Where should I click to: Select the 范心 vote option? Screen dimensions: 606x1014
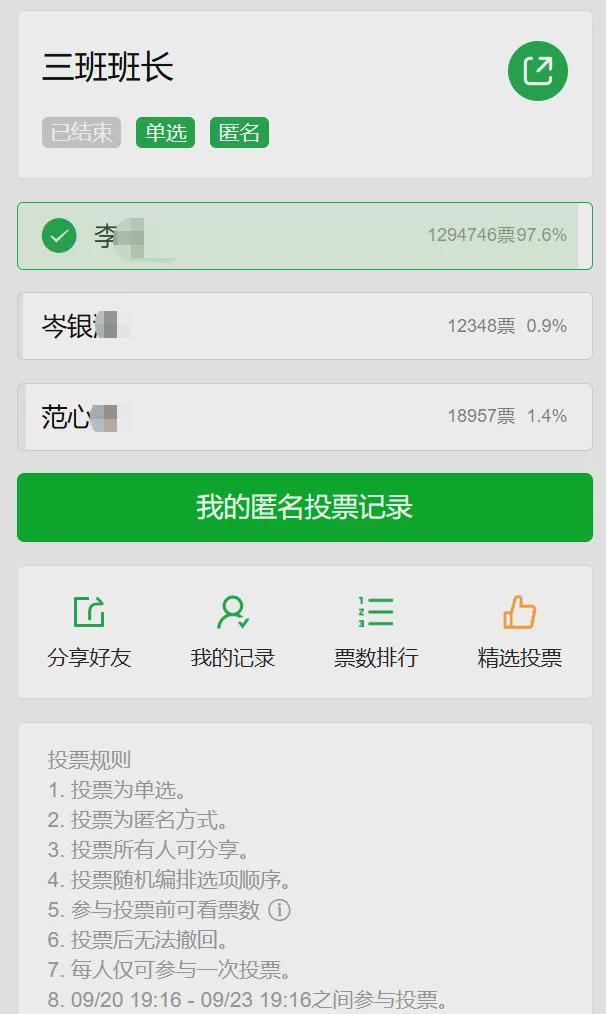[305, 416]
